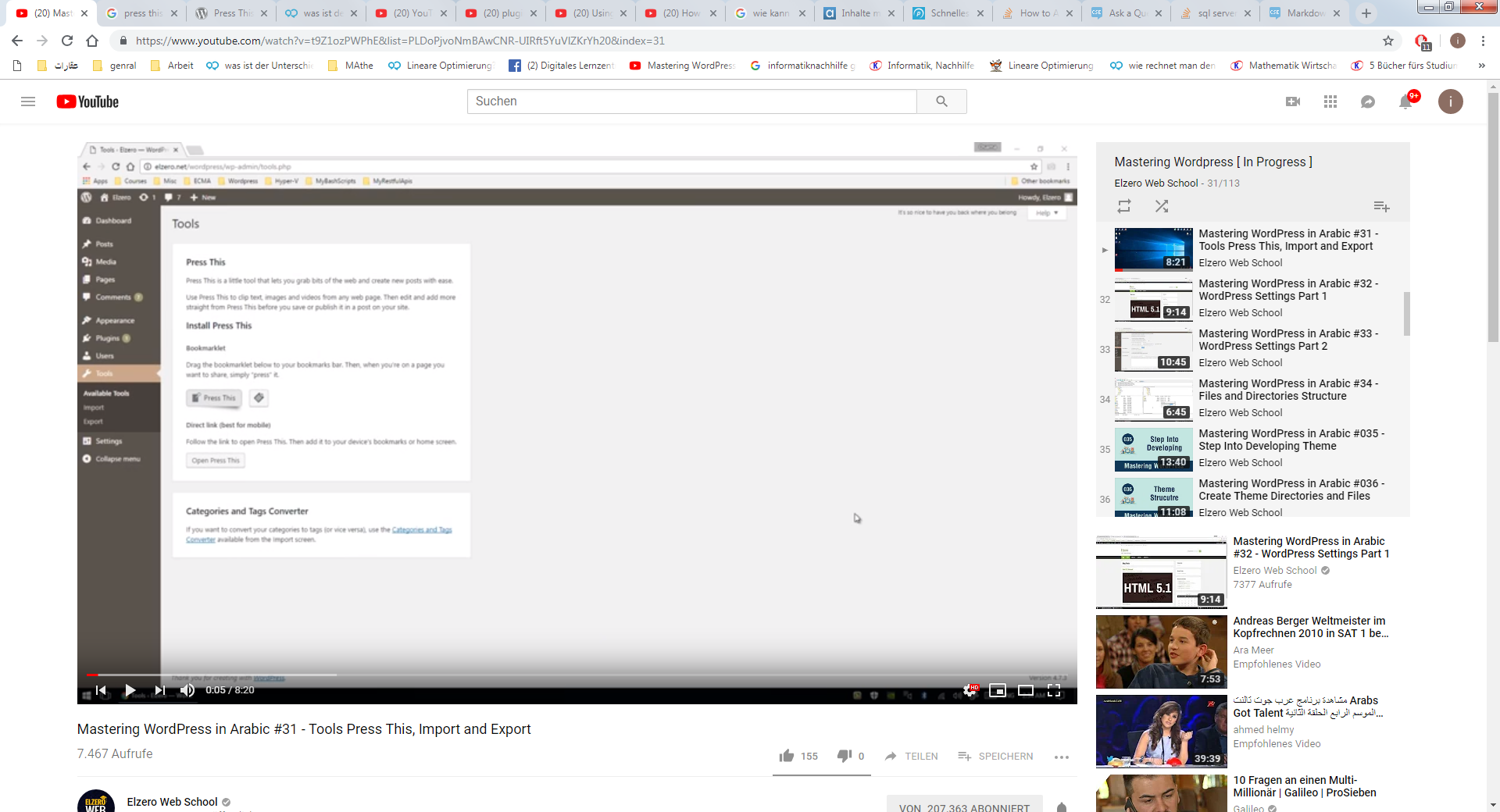Skip to the next video
Screen dimensions: 1500x812
159,690
